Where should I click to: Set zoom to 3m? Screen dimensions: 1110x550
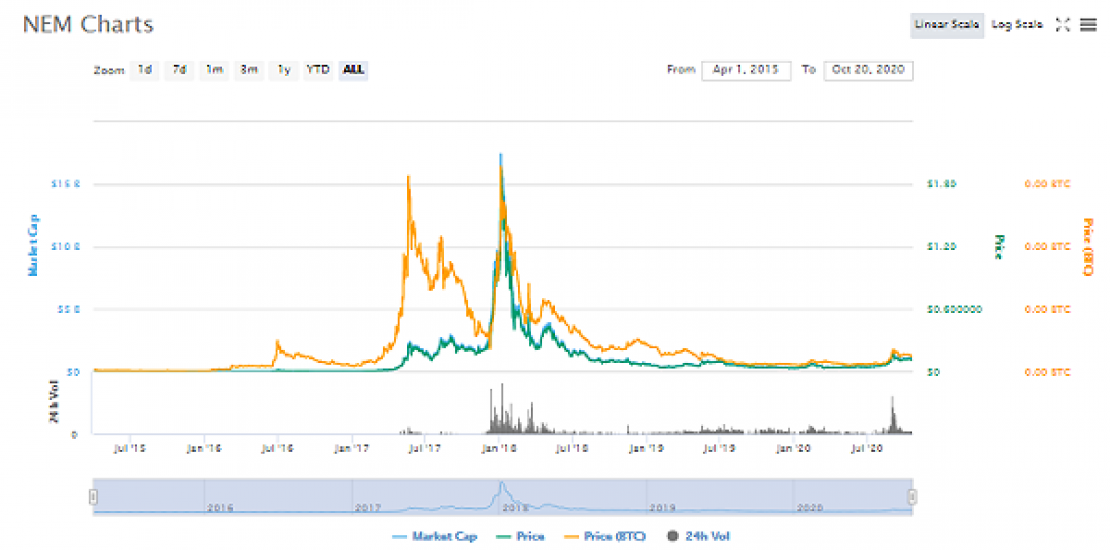pyautogui.click(x=249, y=70)
